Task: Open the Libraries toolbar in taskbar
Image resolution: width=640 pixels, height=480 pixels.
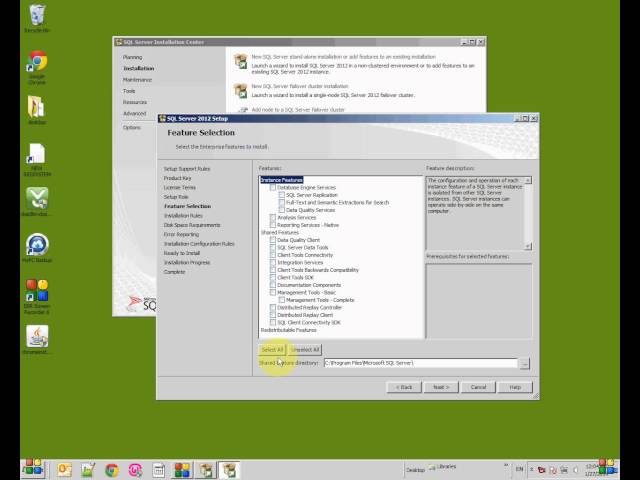Action: coord(442,467)
